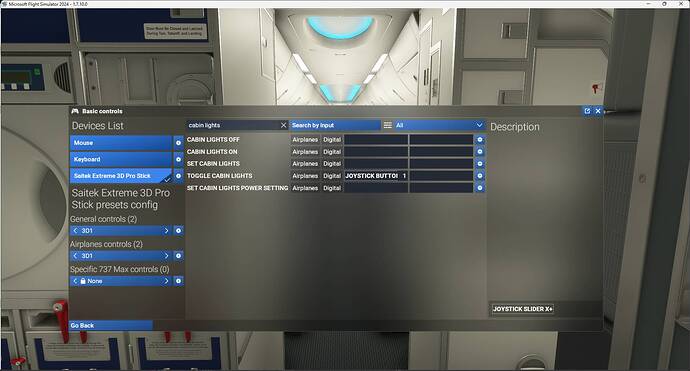The image size is (690, 371).
Task: Pop out the Basic controls panel
Action: click(x=587, y=111)
